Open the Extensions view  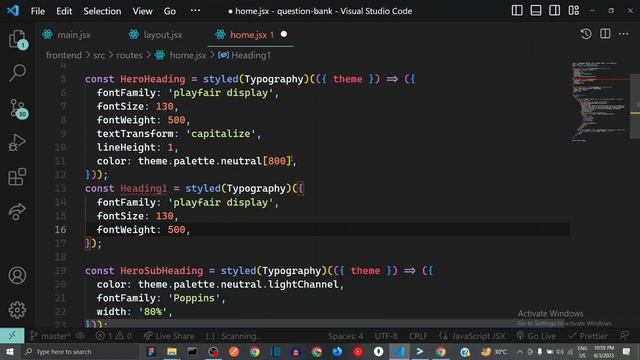tap(18, 177)
